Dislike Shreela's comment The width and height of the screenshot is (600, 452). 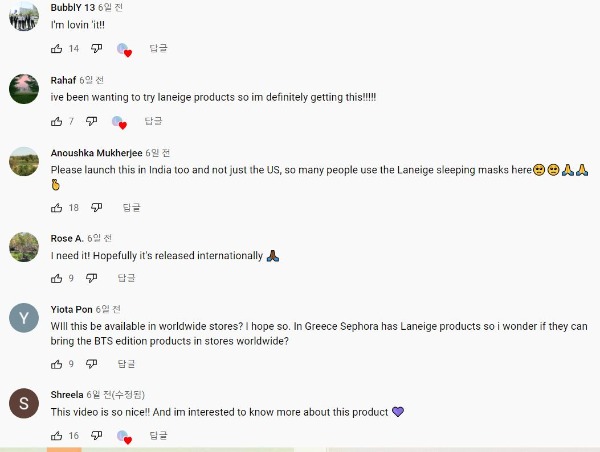(x=97, y=436)
